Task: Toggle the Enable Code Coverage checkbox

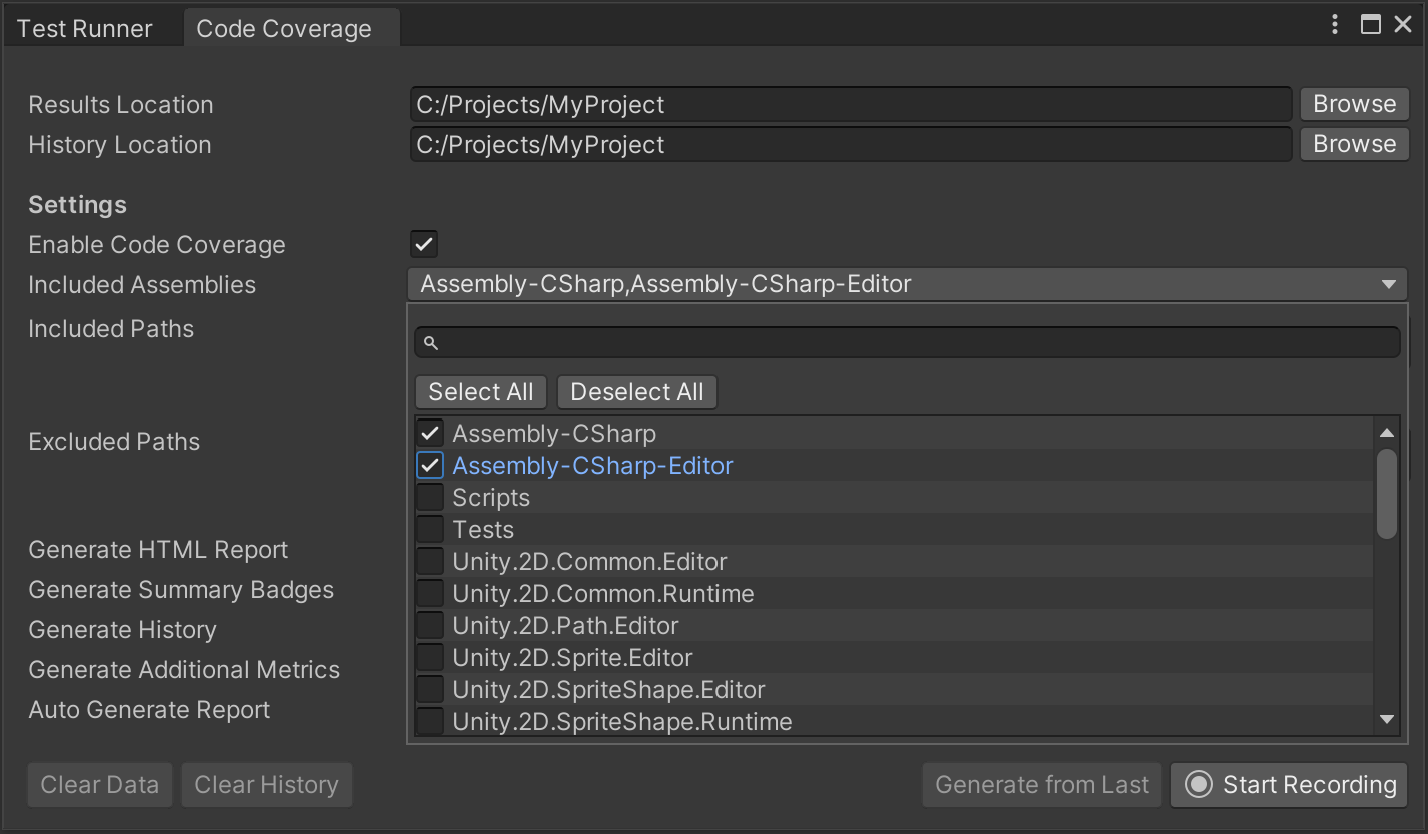Action: tap(423, 243)
